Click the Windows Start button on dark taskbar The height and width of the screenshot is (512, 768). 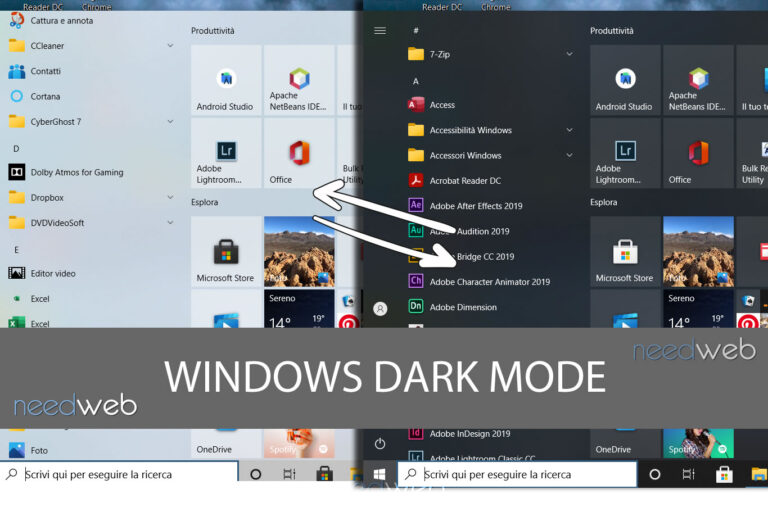380,474
